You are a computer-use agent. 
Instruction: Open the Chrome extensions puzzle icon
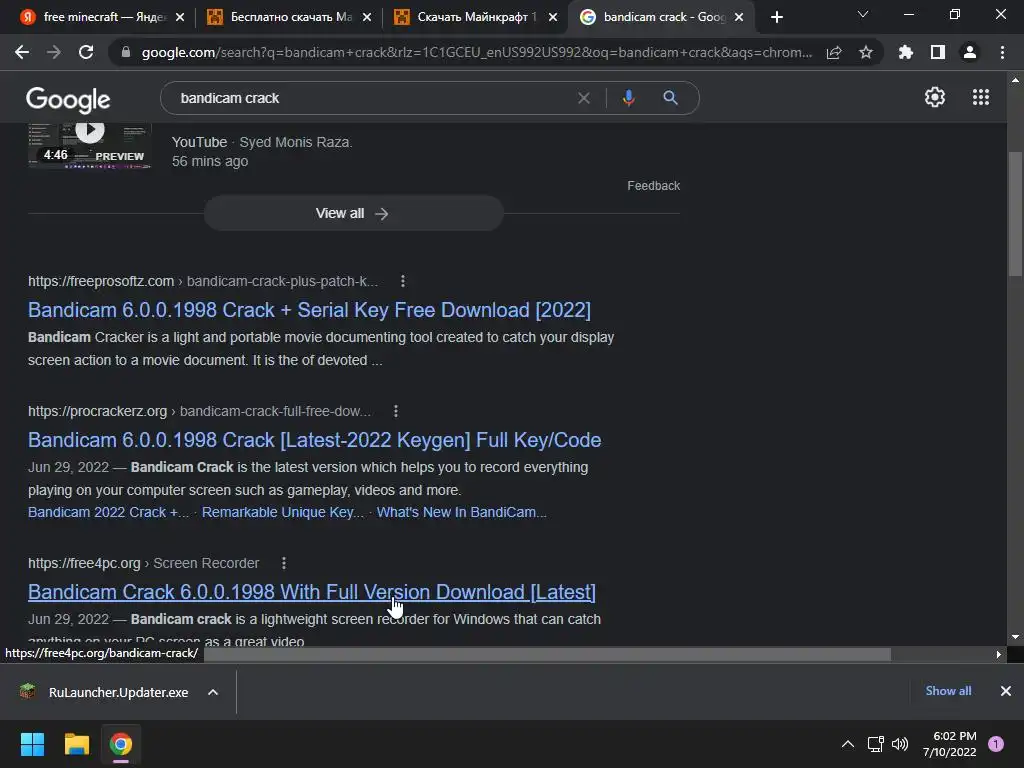[906, 52]
